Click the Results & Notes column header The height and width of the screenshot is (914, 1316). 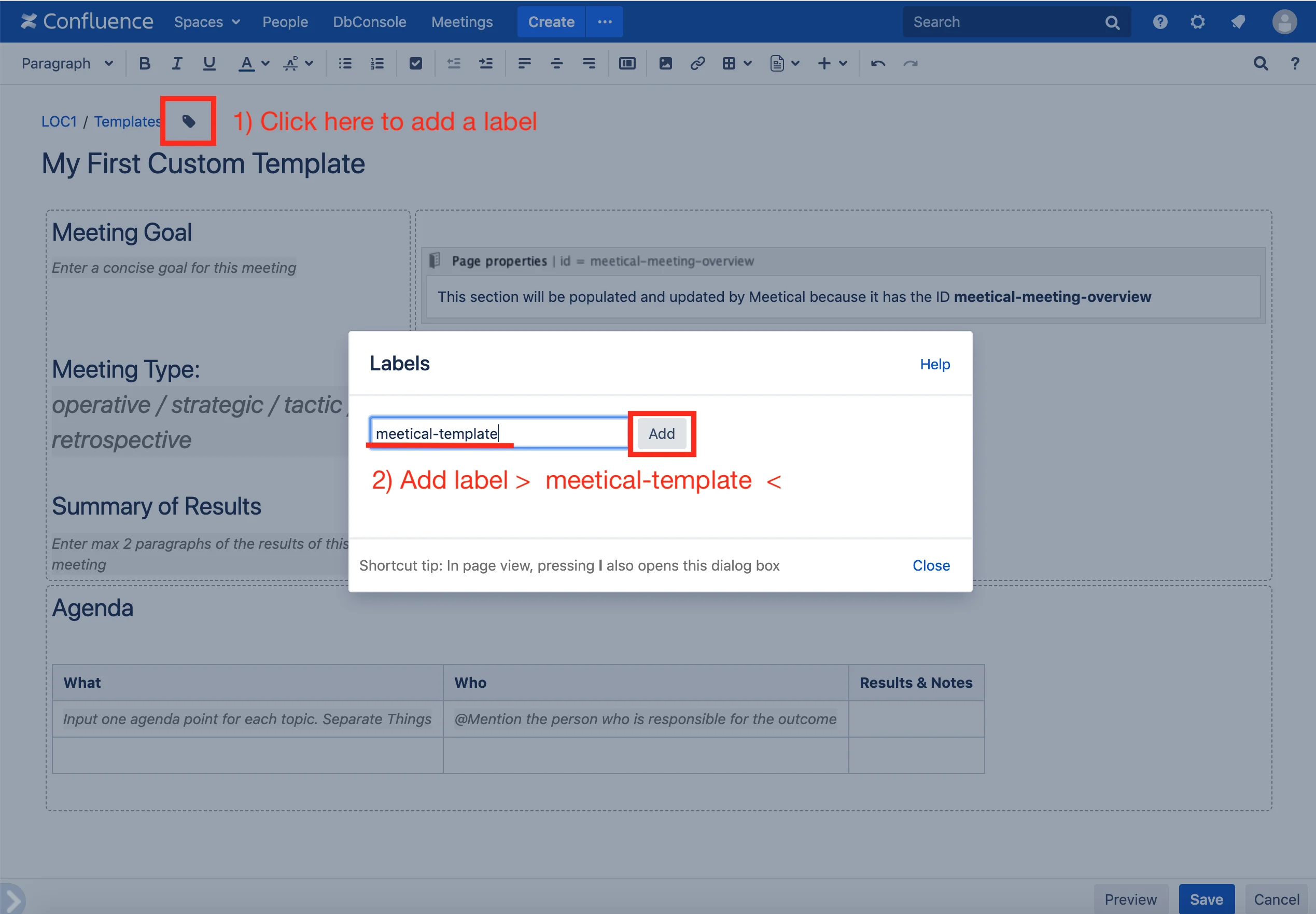[916, 683]
